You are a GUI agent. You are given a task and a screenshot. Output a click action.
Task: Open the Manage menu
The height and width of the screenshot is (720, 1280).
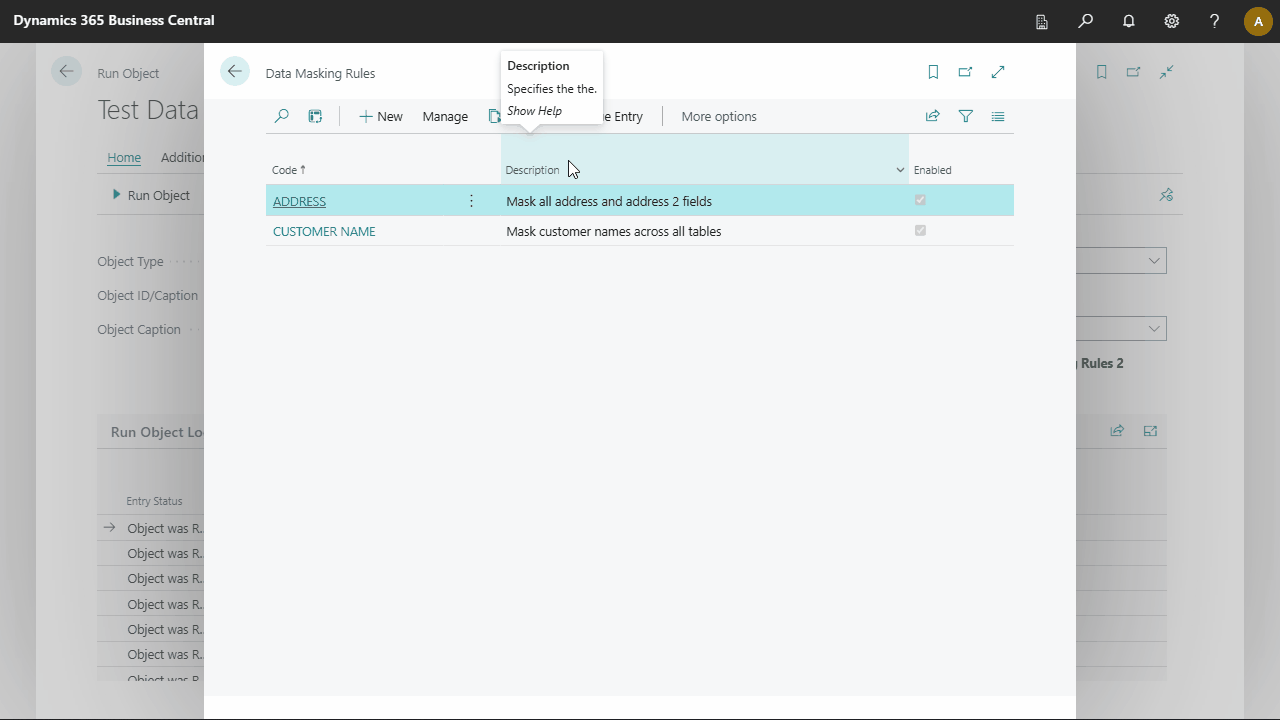445,116
